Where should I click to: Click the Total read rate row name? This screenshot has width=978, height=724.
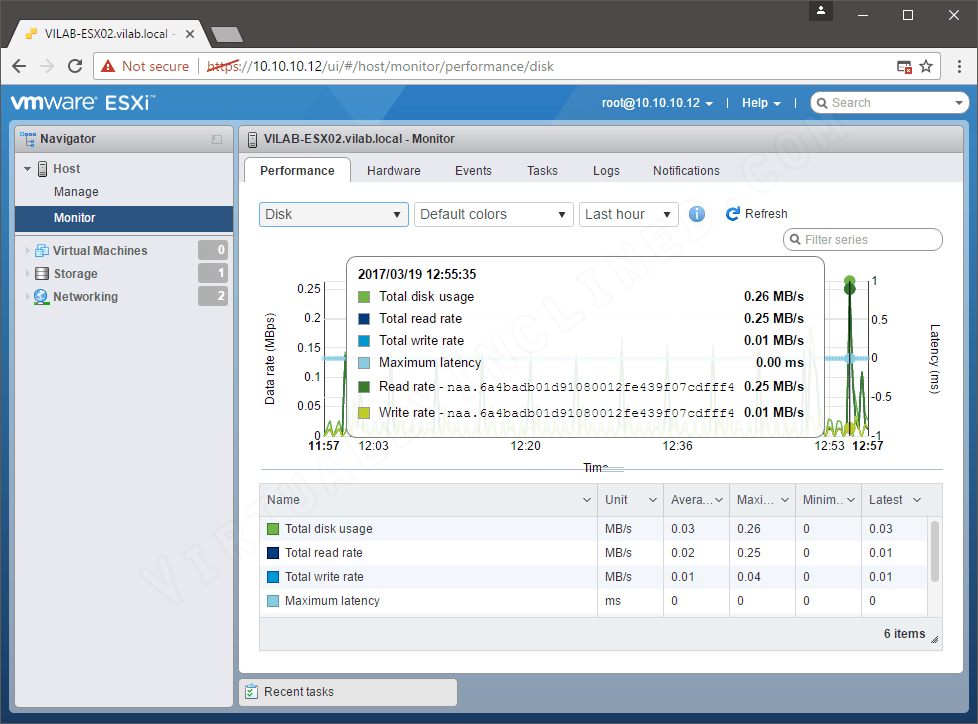coord(324,553)
